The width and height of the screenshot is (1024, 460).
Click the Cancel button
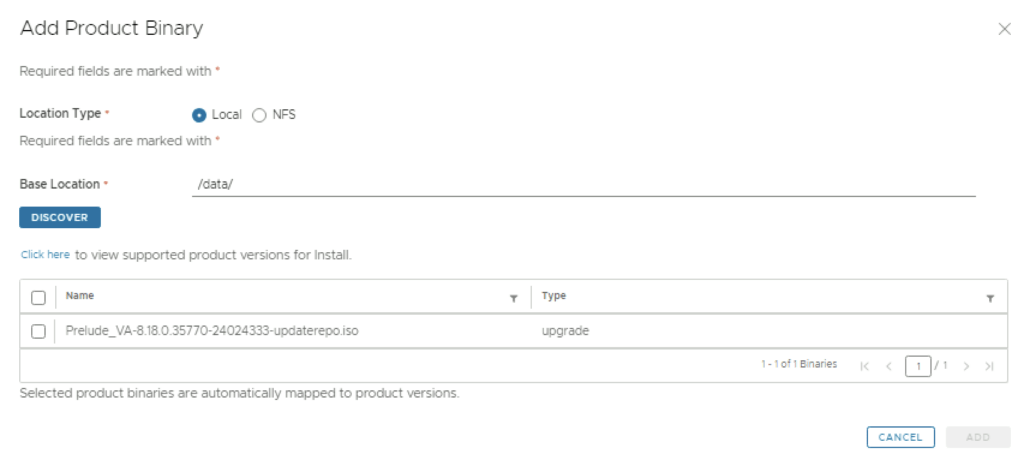tap(900, 437)
